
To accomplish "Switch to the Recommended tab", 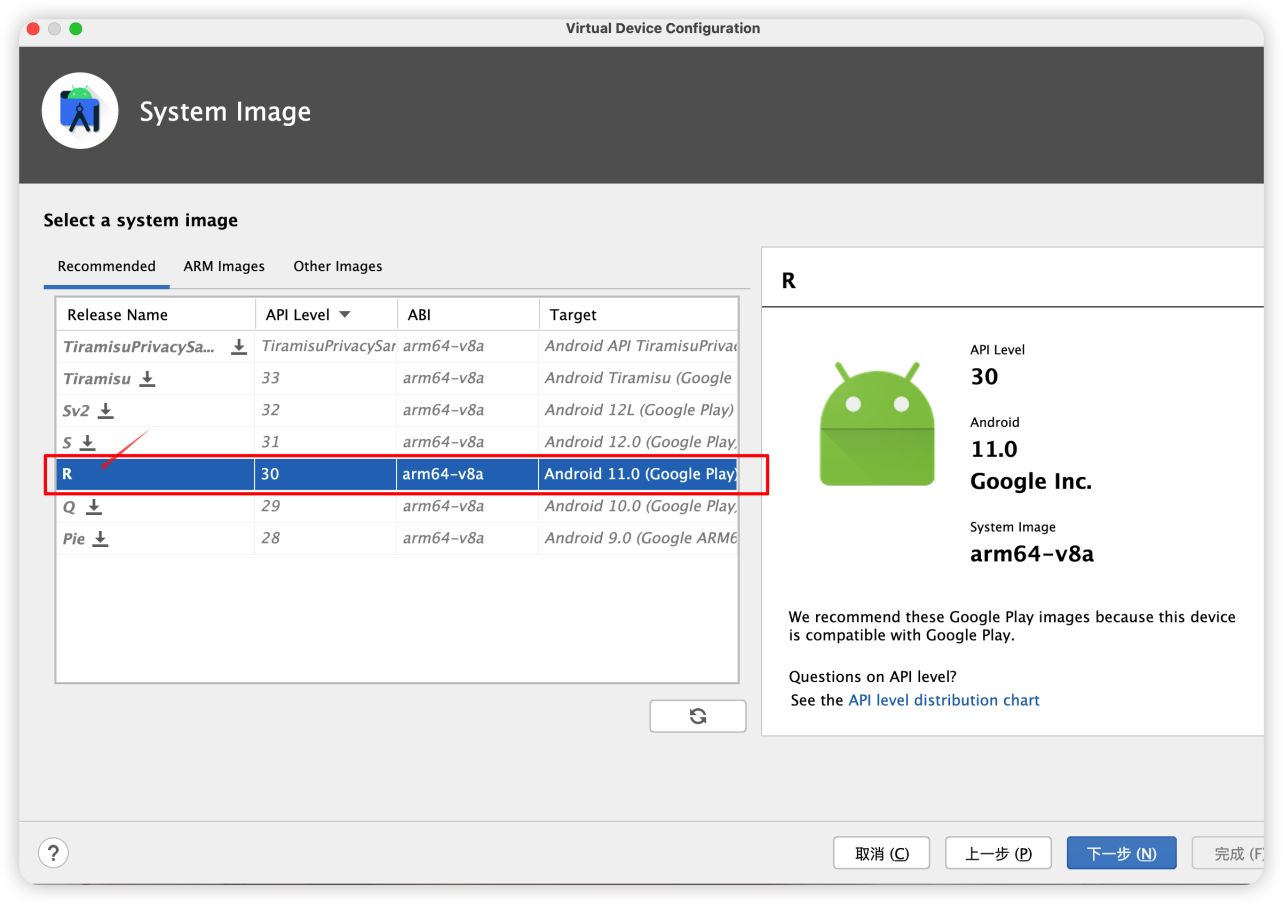I will point(107,267).
